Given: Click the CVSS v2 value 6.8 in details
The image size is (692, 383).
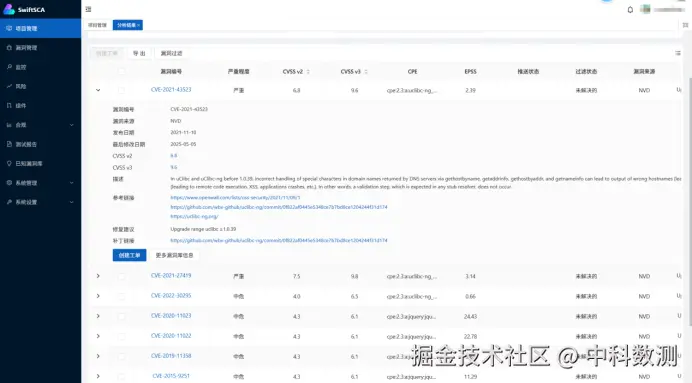Looking at the screenshot, I should [x=173, y=156].
